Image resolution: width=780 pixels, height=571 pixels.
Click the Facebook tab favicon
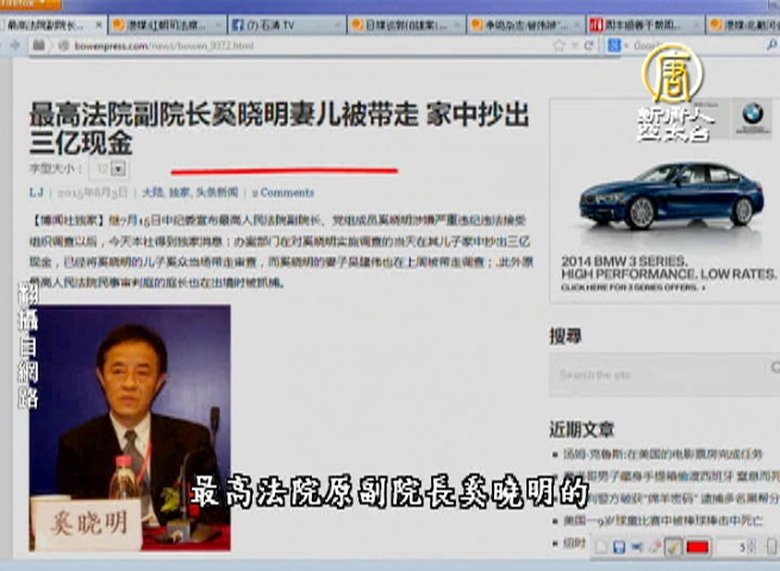coord(238,24)
